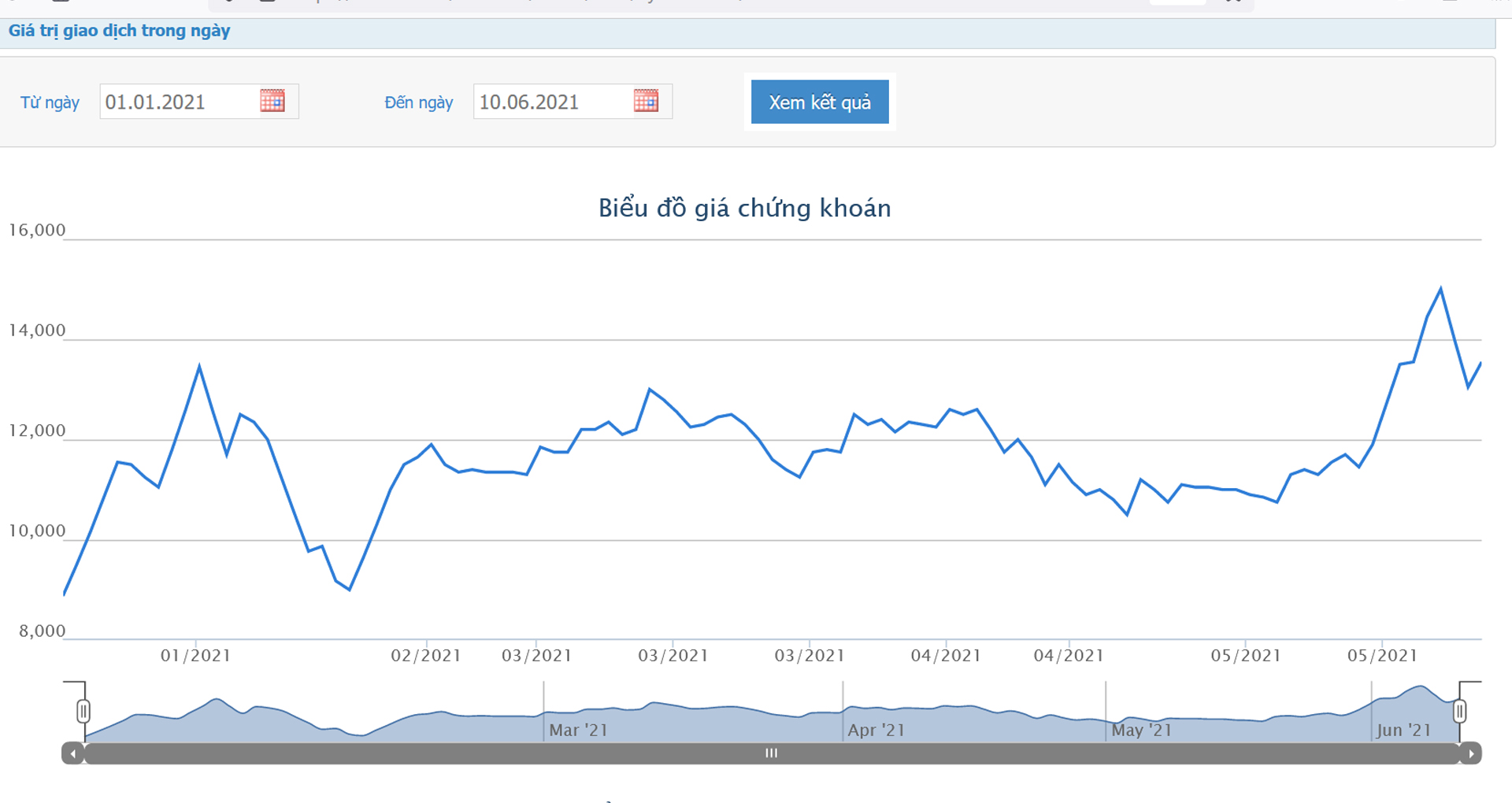The image size is (1512, 803).
Task: Jump to Apr '21 in the navigator
Action: tap(876, 730)
